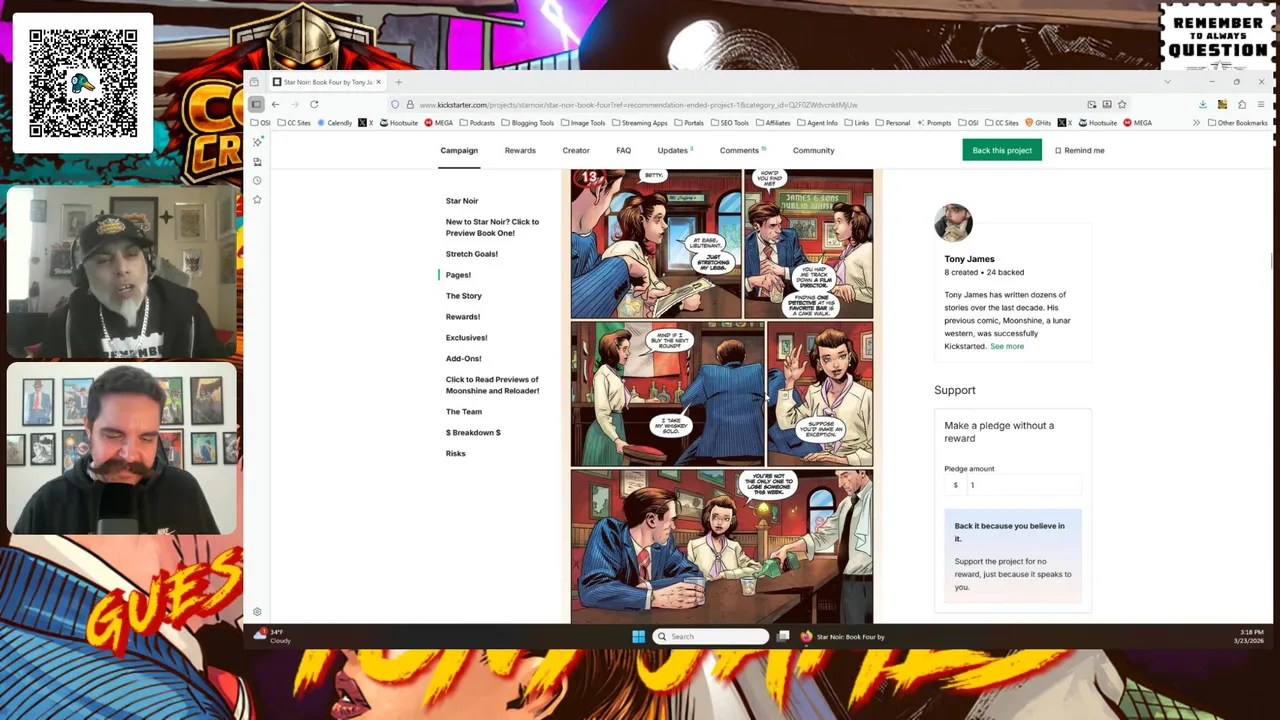
Task: Open history from the sidebar clock icon
Action: [257, 180]
